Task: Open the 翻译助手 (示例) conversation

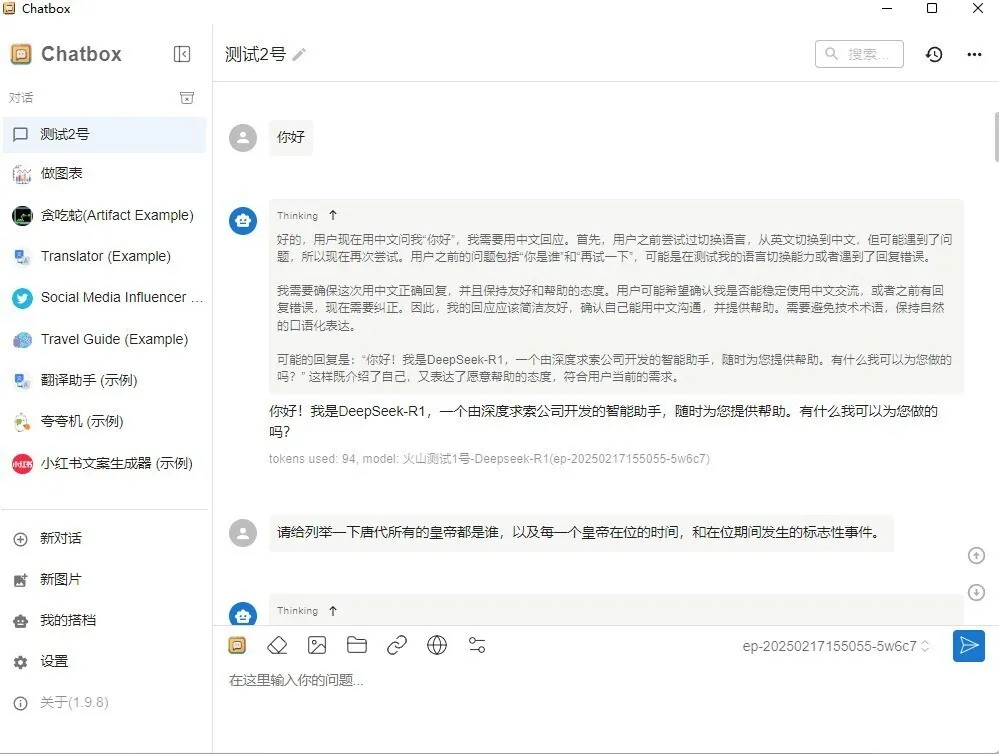Action: pos(104,381)
